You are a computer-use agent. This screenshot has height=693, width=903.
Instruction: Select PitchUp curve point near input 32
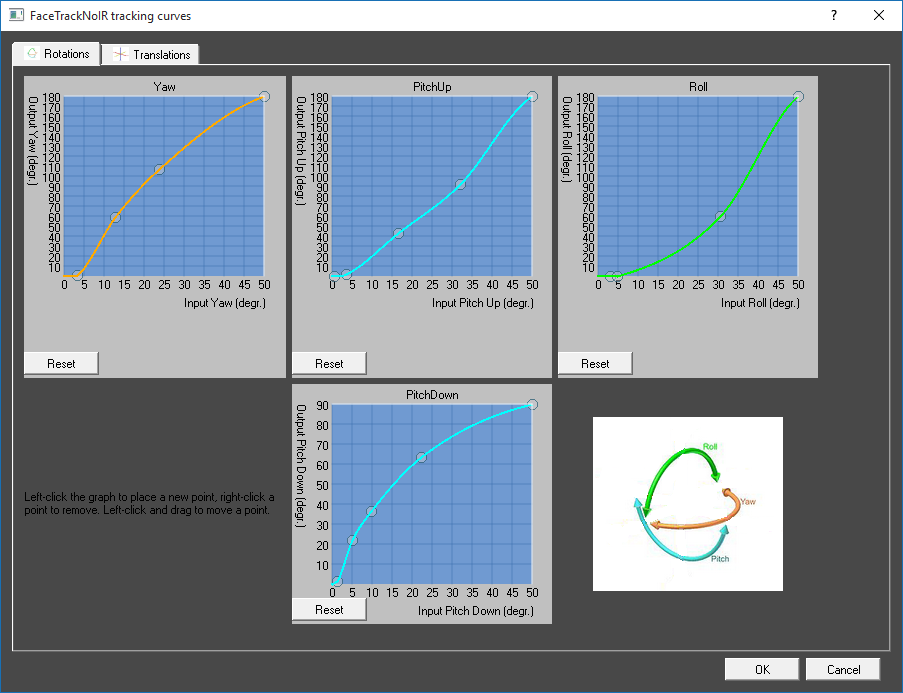pyautogui.click(x=460, y=184)
